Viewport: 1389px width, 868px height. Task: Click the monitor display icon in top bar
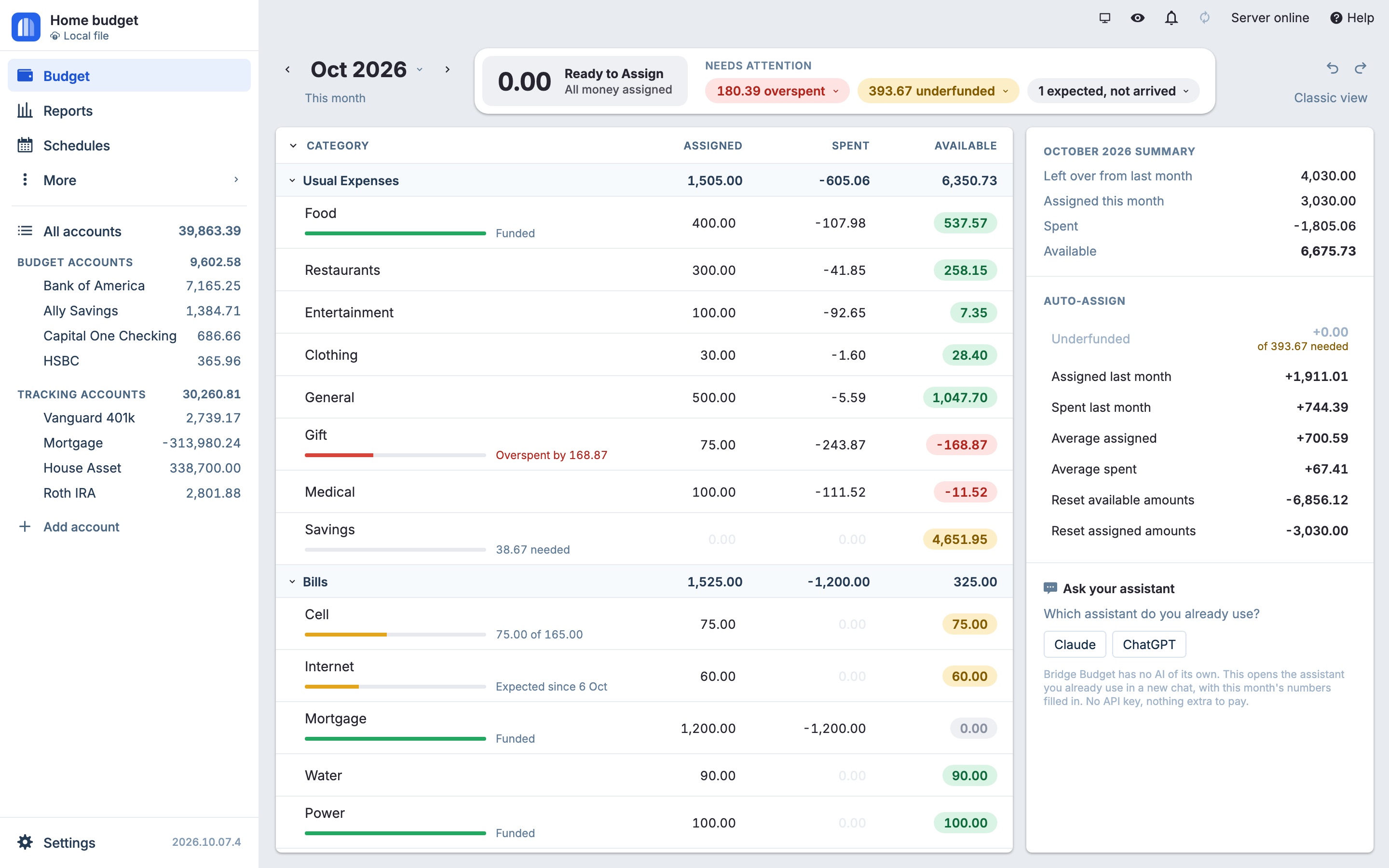[1104, 18]
